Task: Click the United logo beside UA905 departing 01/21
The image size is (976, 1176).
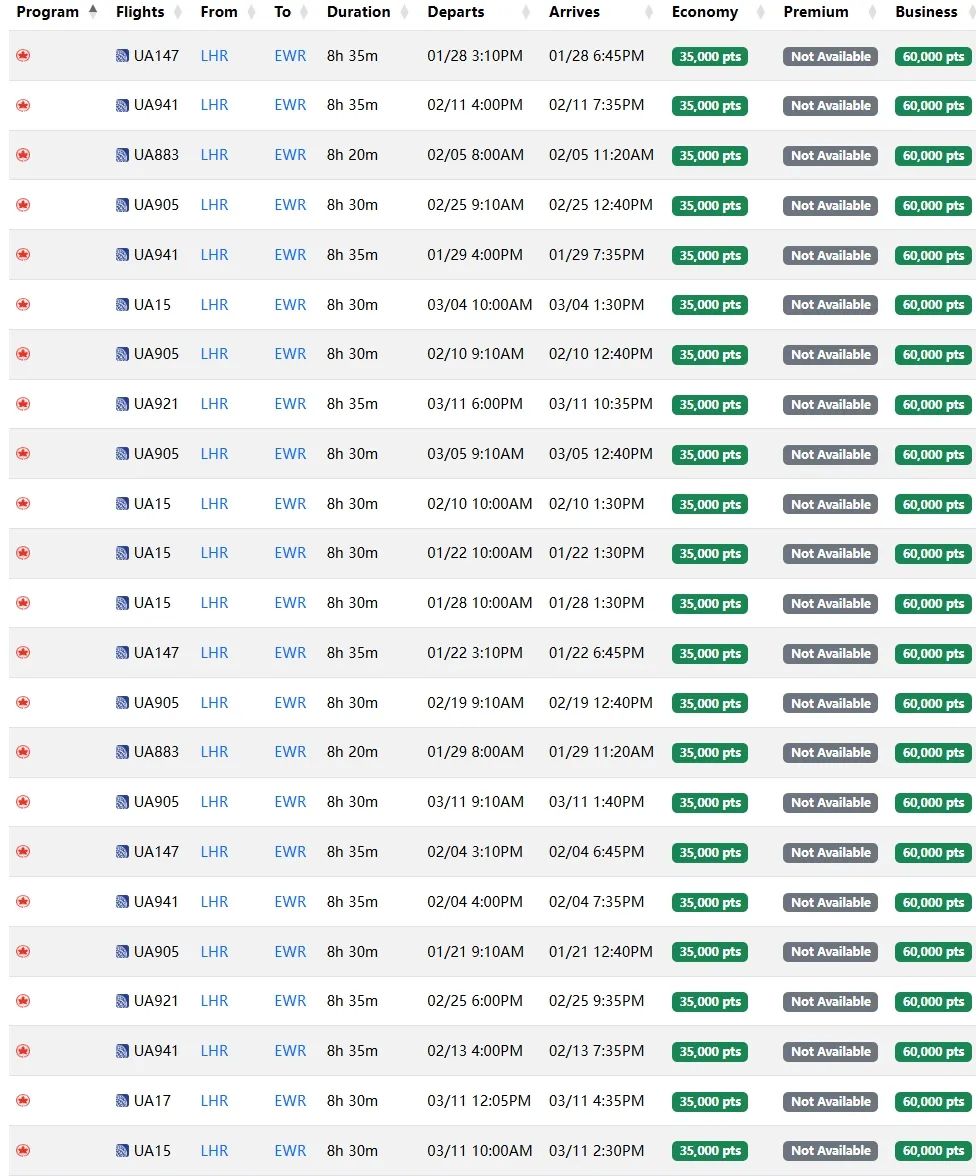Action: click(x=122, y=952)
